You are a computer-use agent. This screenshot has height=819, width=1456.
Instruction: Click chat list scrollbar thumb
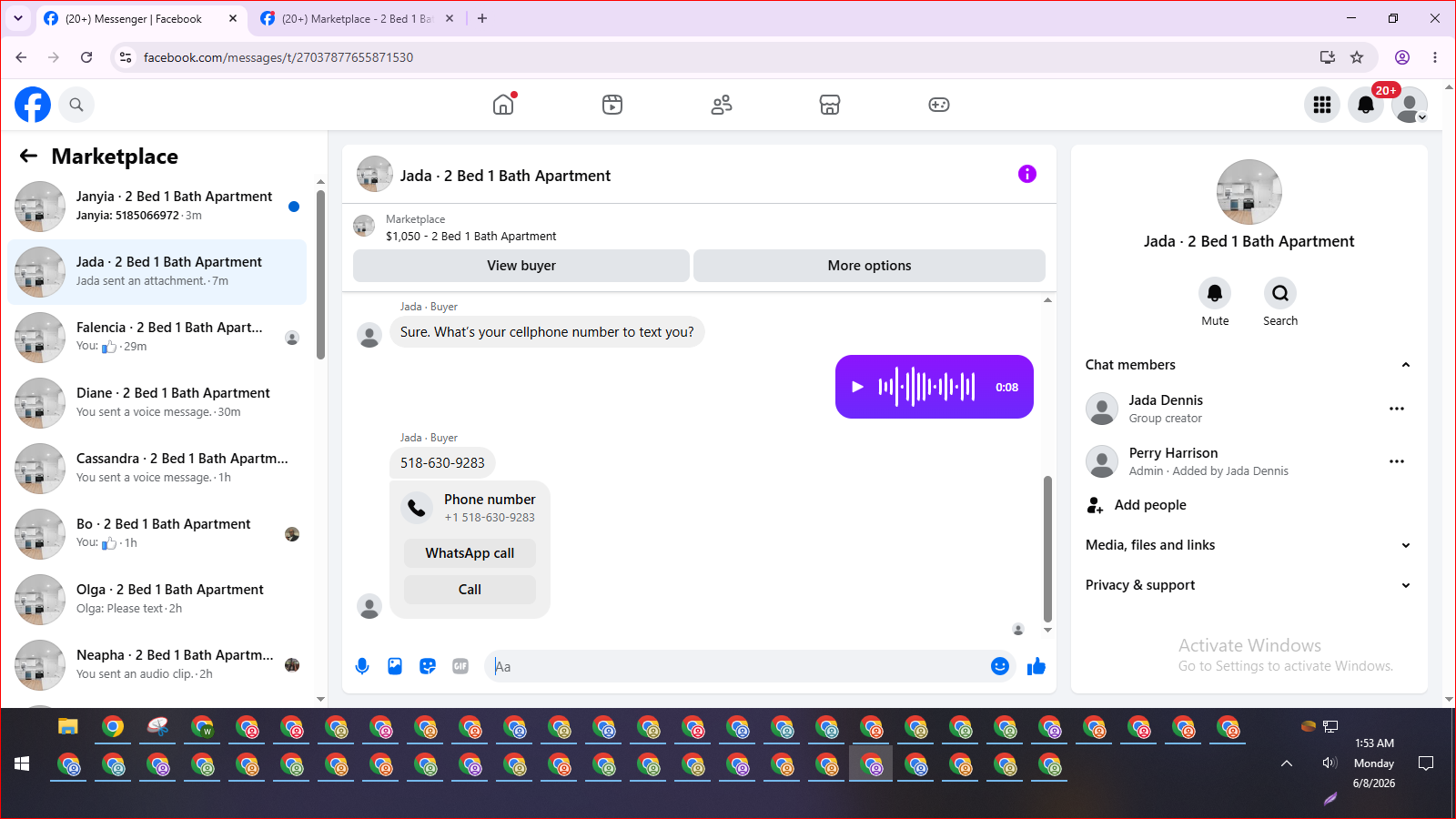pos(320,275)
